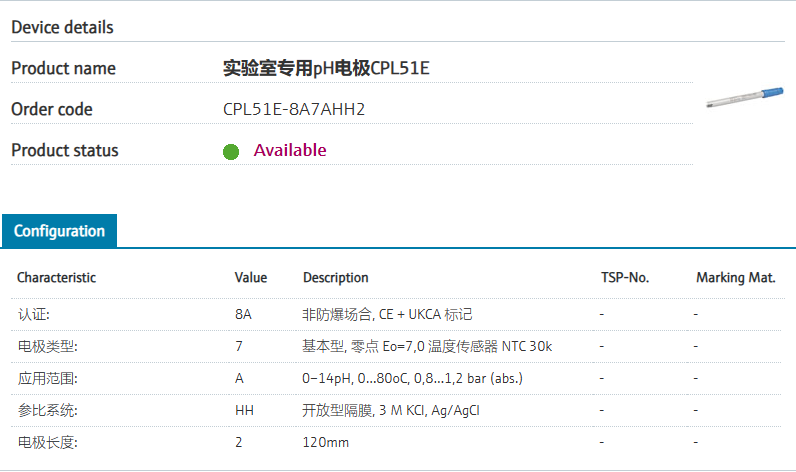Click the TSP-No. column header
Screen dimensions: 796x472
[625, 277]
